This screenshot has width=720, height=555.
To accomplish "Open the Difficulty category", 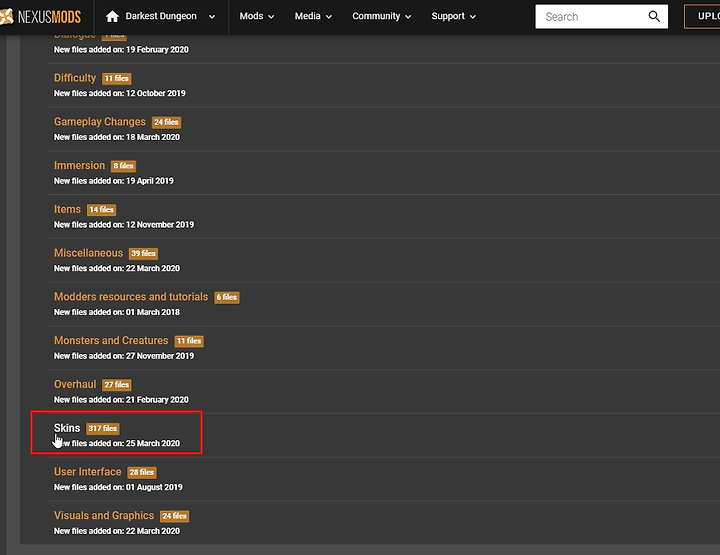I will tap(75, 78).
